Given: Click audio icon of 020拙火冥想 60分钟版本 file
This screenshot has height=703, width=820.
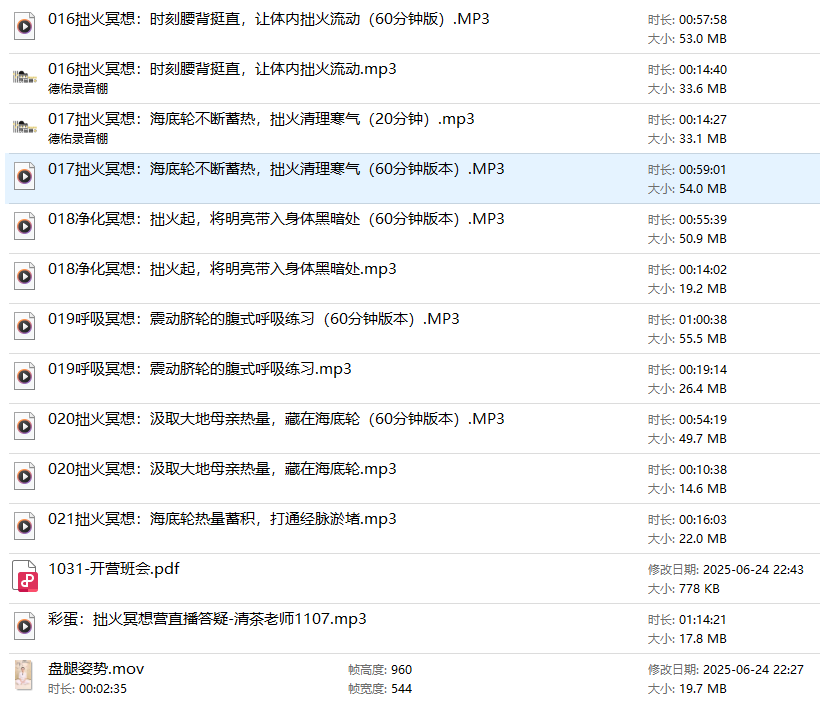Looking at the screenshot, I should [24, 427].
